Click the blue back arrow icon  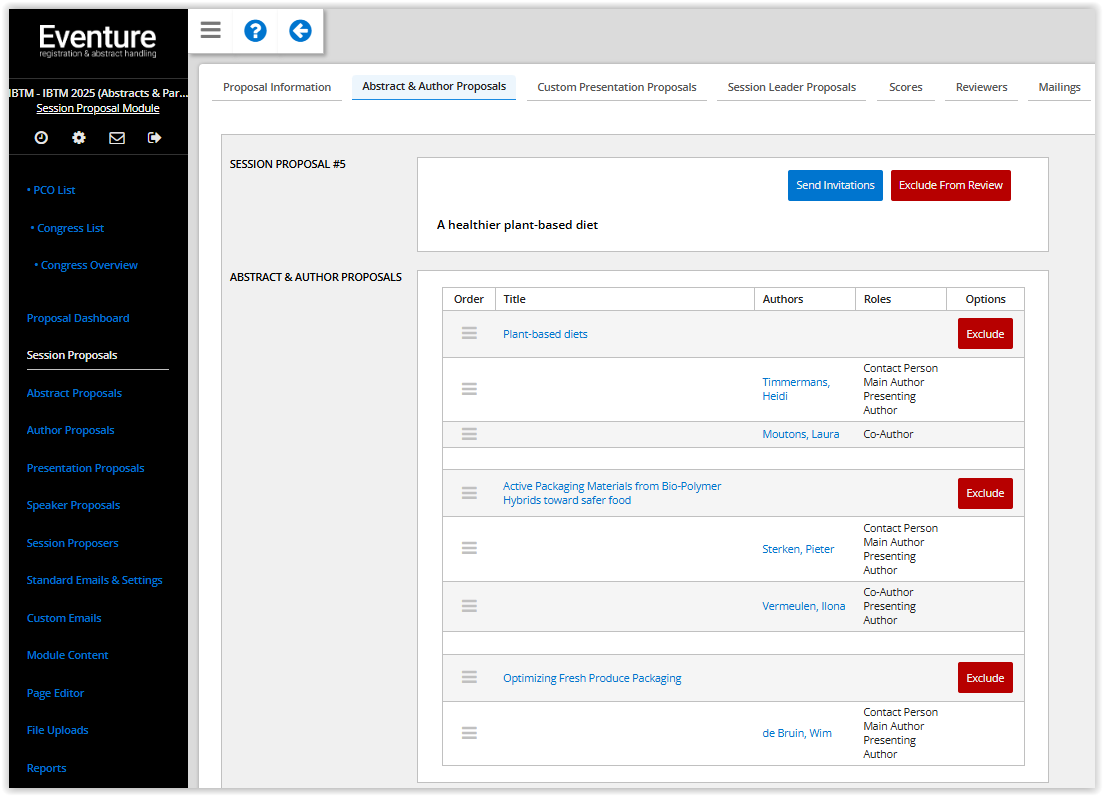[x=300, y=31]
